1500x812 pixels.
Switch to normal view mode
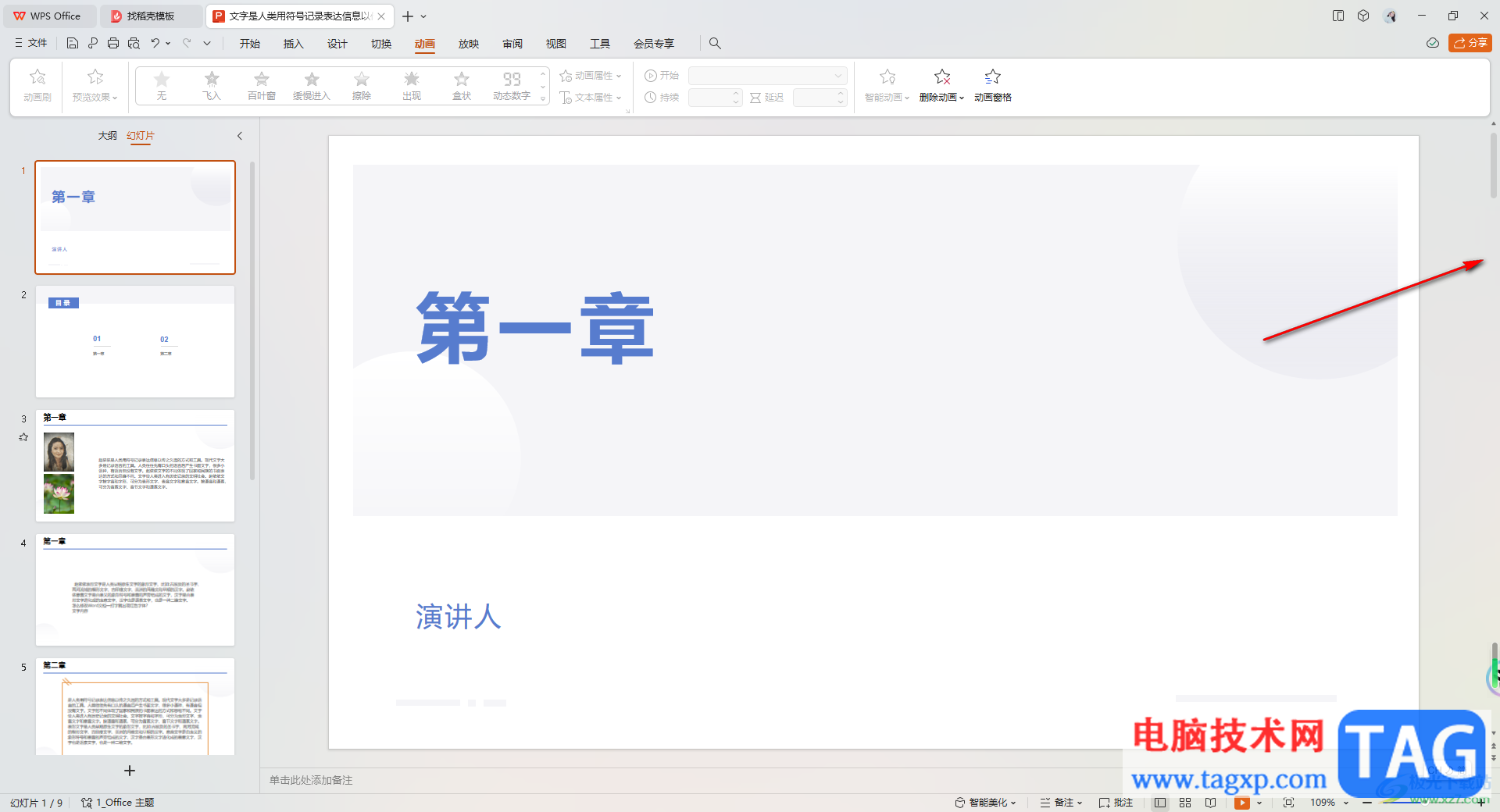coord(1160,803)
